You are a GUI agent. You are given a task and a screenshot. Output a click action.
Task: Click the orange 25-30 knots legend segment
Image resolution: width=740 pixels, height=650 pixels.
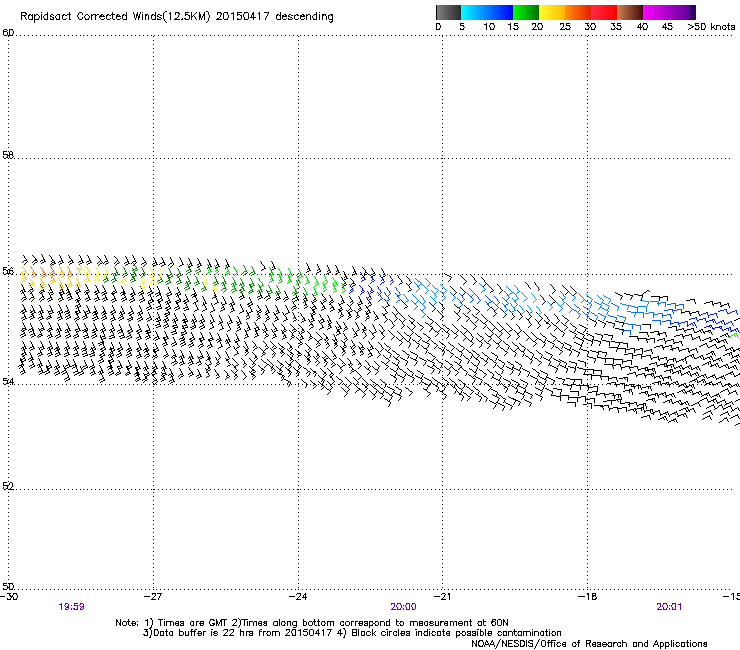tap(578, 12)
